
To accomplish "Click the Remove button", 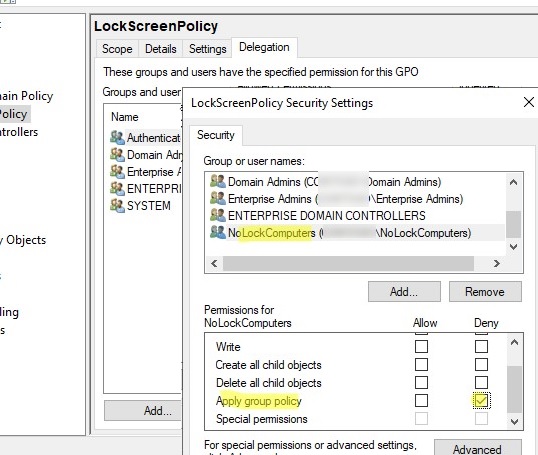I will [x=485, y=292].
